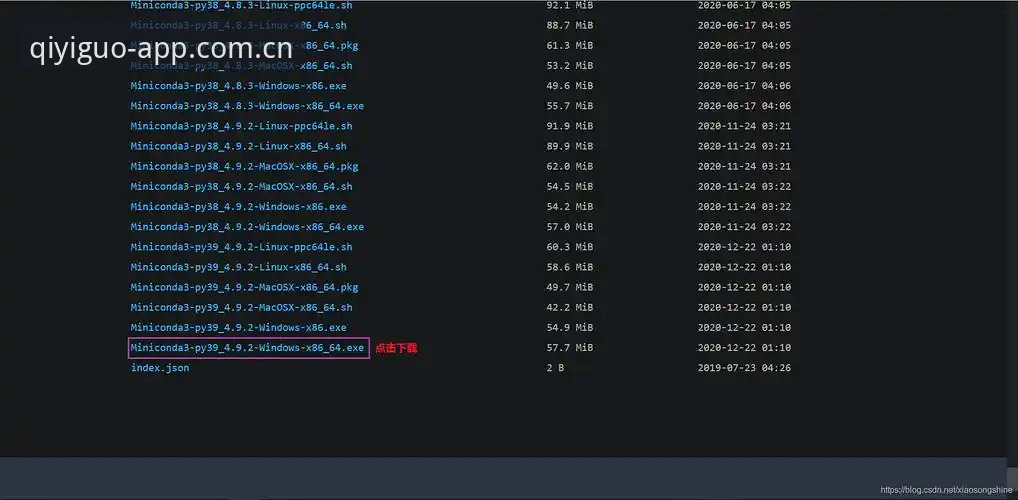Click Miniconda3-py38_4.8.3-Linux-ppc64le.sh at top
Screen dimensions: 1018x500
pyautogui.click(x=242, y=6)
